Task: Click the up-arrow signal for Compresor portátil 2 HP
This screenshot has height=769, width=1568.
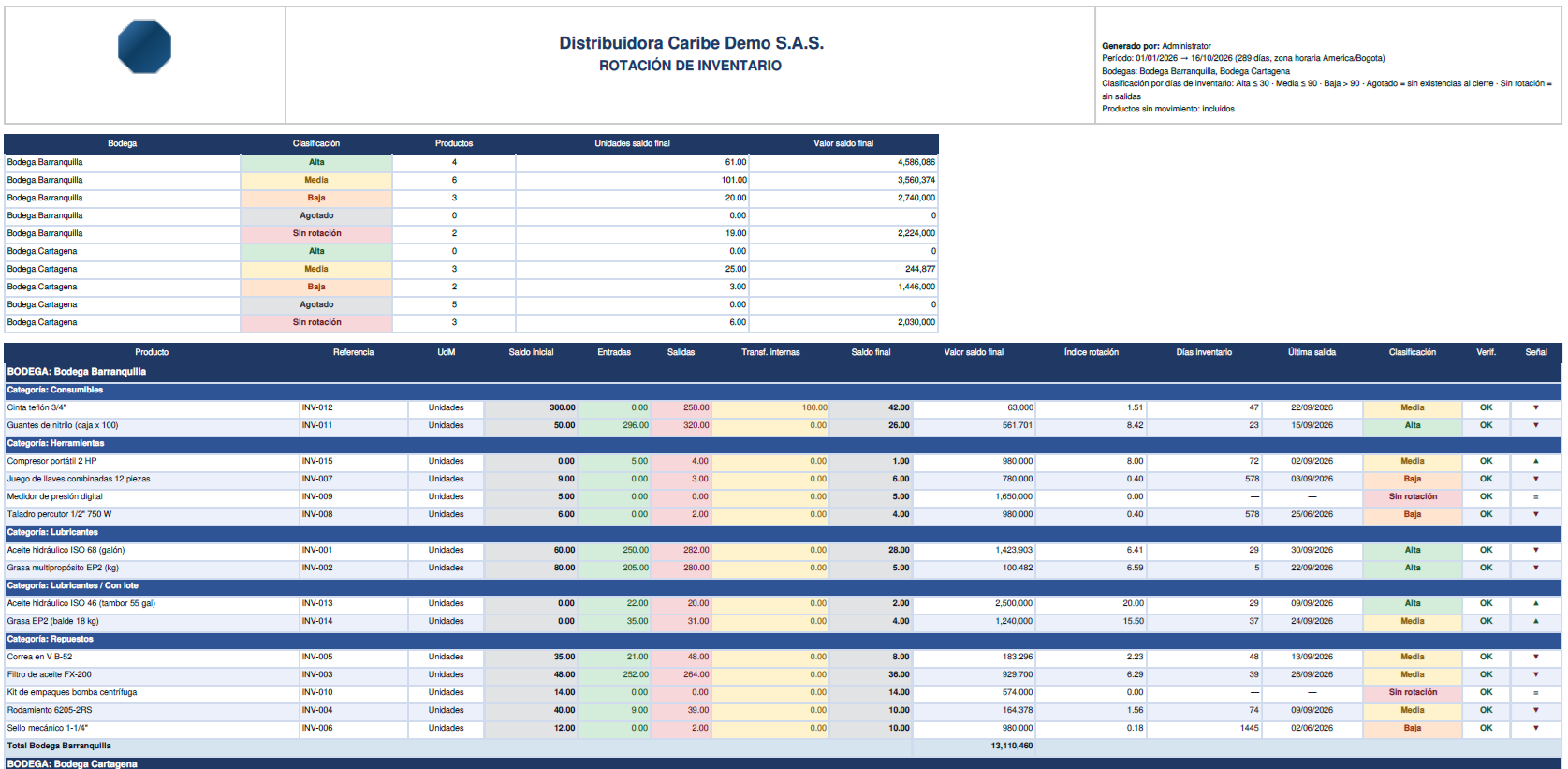Action: [1535, 461]
